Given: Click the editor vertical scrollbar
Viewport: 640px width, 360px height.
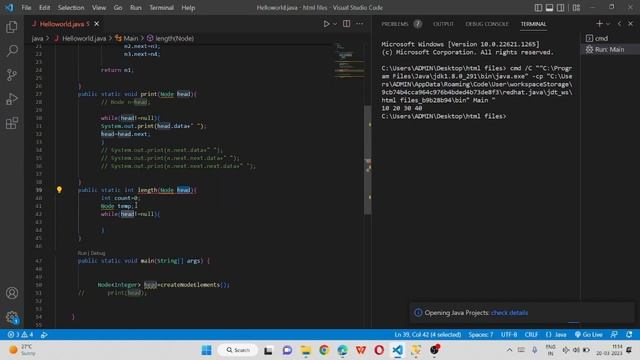Looking at the screenshot, I should [368, 160].
